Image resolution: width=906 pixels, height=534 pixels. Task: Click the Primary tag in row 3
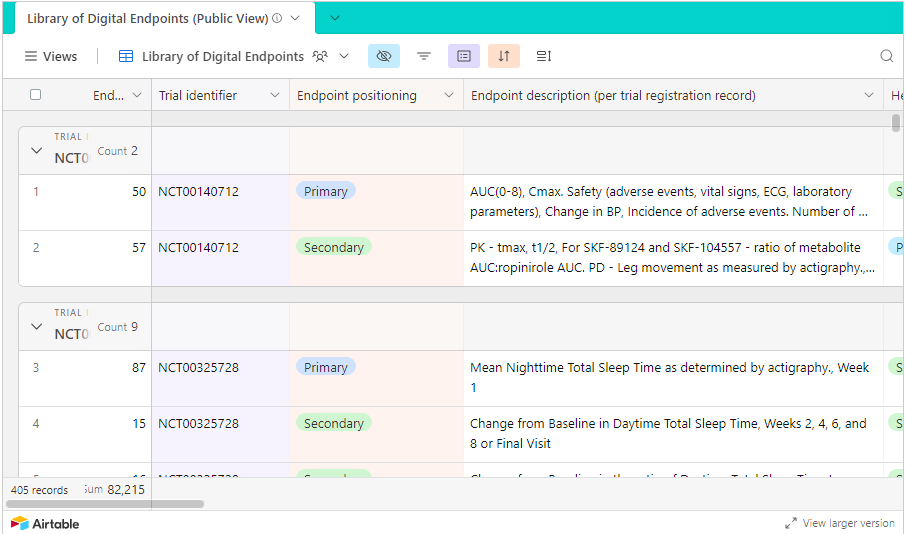tap(325, 367)
